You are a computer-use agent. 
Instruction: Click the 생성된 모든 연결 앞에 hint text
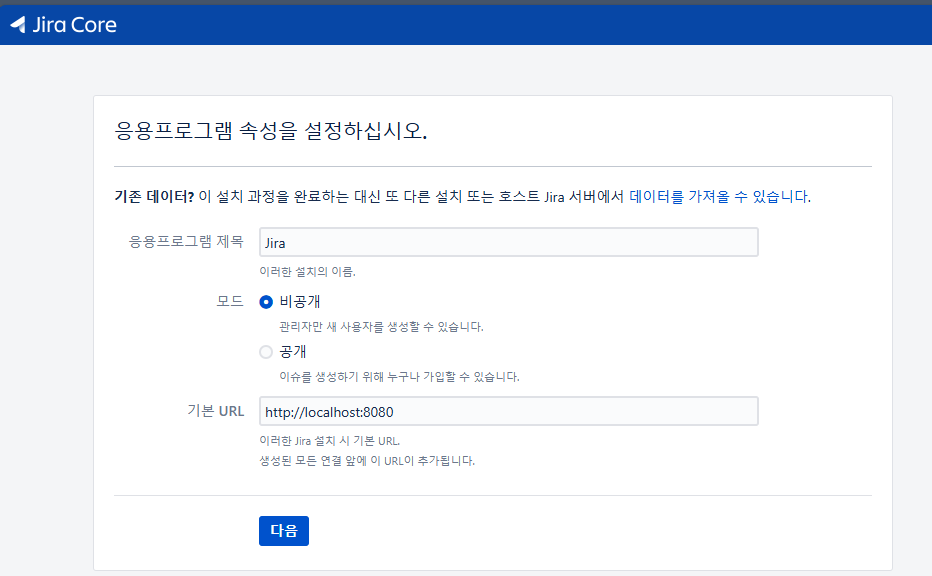click(367, 461)
